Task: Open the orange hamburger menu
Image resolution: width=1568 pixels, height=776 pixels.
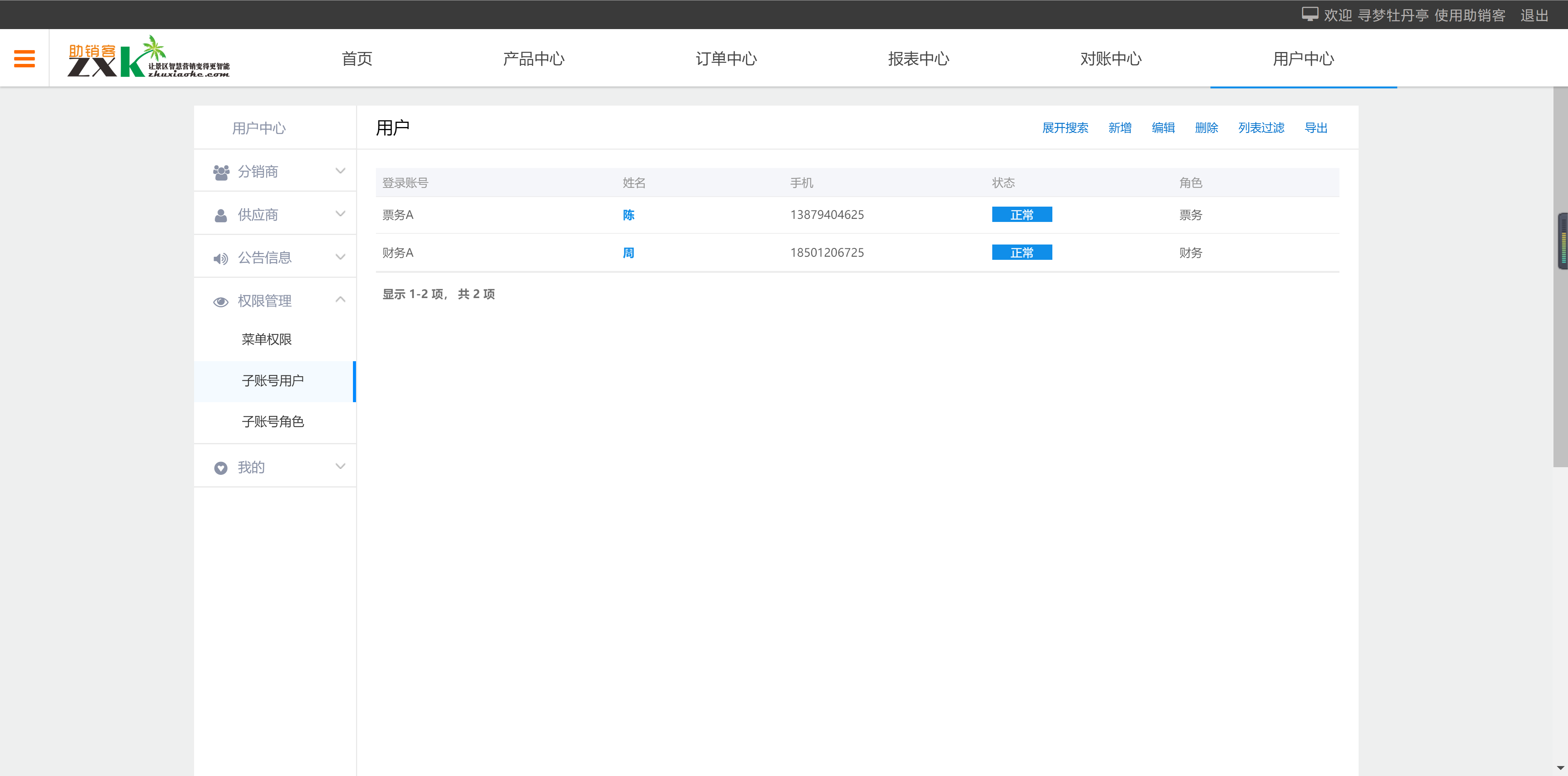Action: click(24, 59)
